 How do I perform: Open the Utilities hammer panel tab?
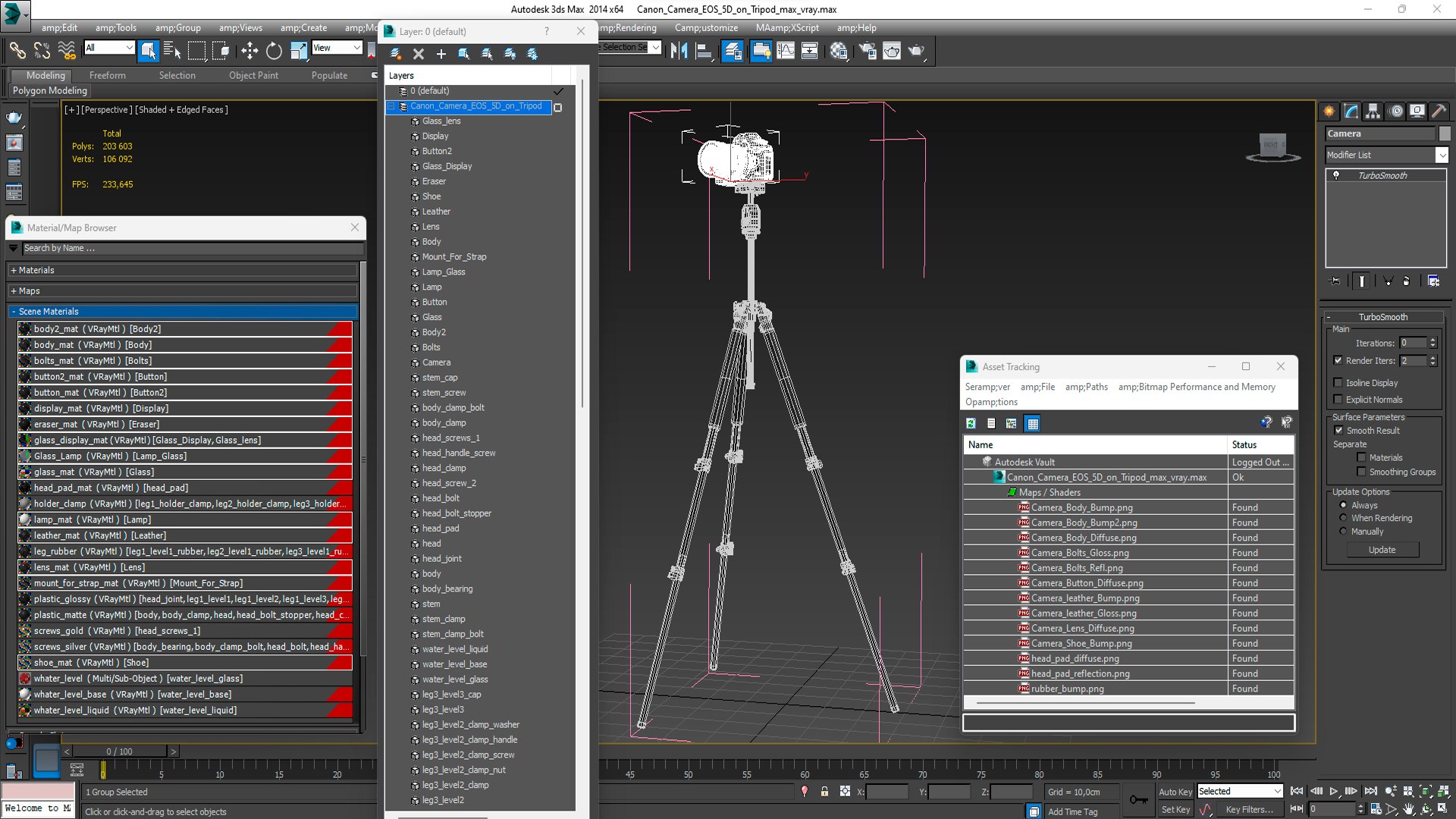click(x=1439, y=111)
